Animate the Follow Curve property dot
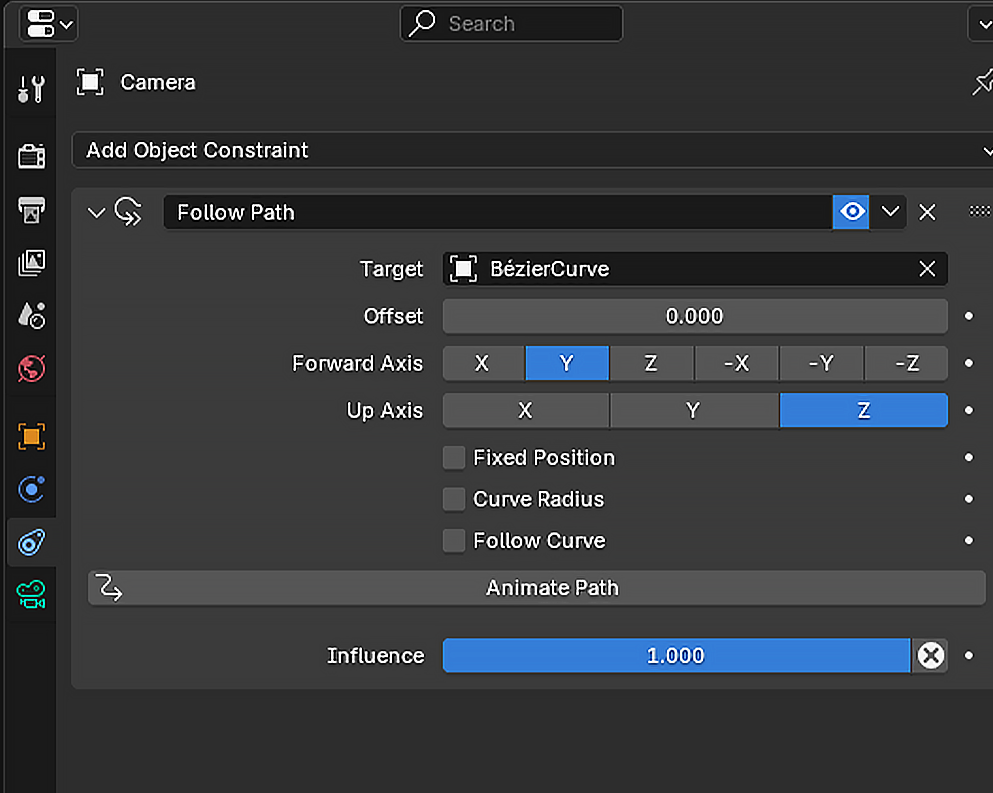The image size is (993, 793). (968, 540)
